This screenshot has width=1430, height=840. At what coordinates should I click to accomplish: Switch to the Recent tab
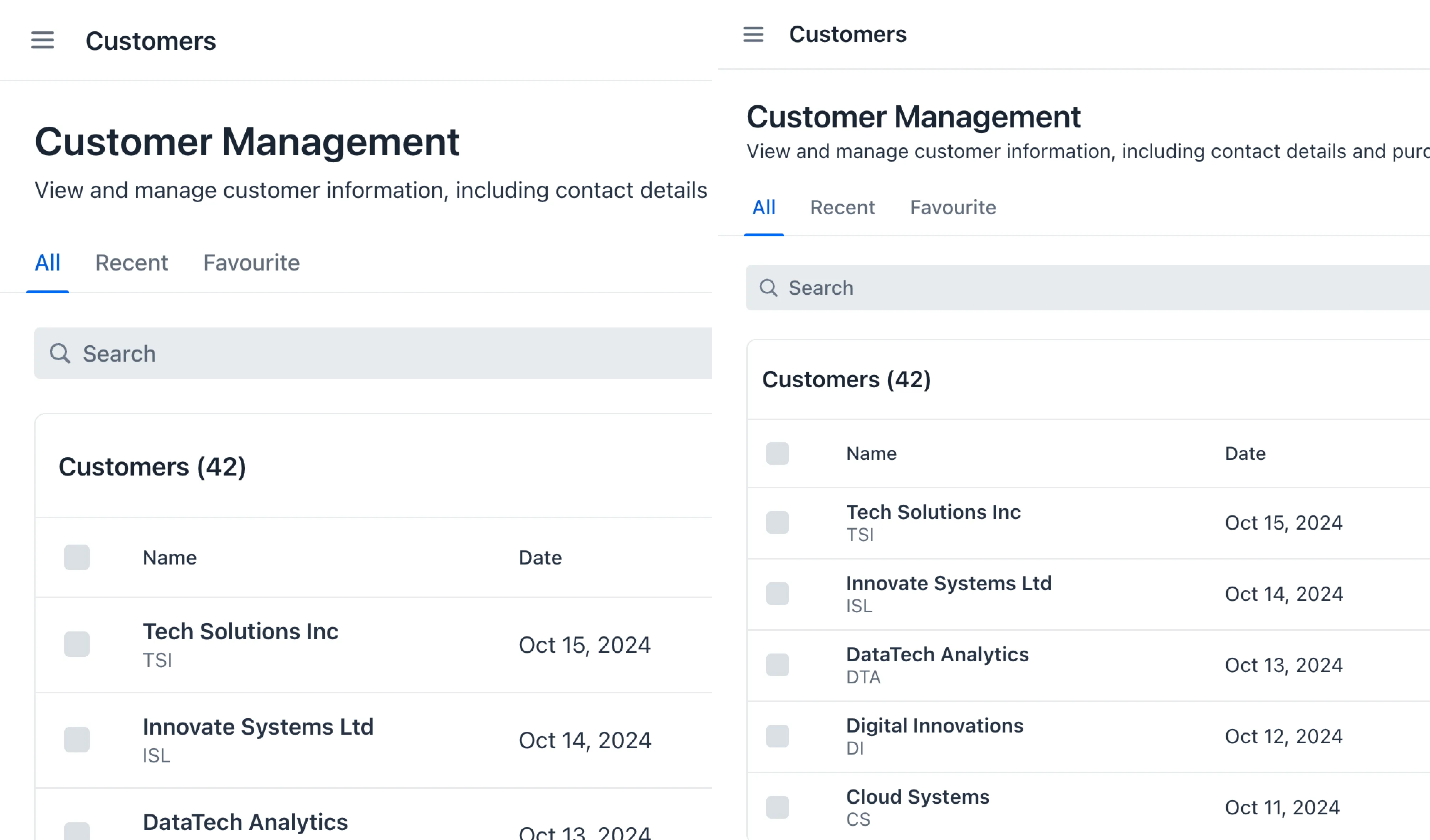[x=132, y=262]
